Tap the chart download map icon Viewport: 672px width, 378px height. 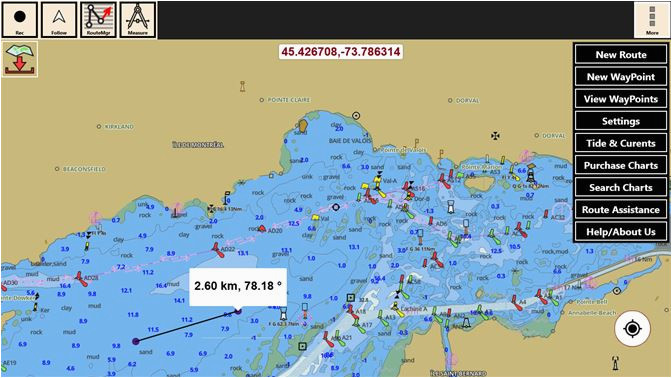click(x=20, y=60)
